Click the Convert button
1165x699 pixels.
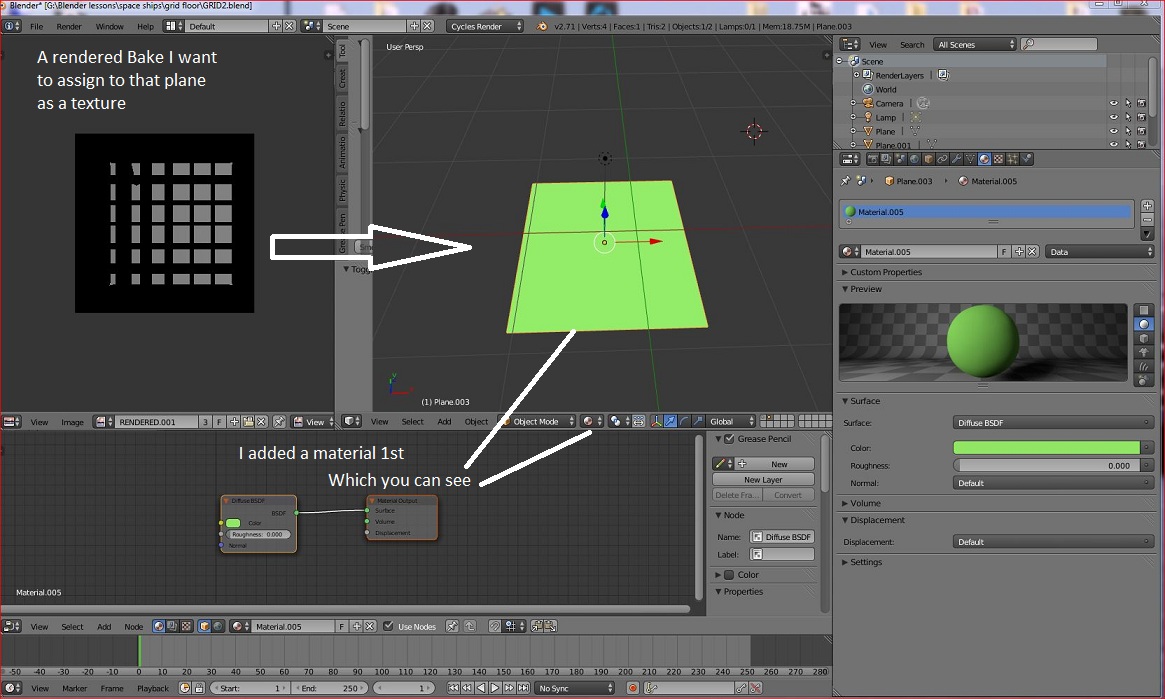(x=788, y=495)
